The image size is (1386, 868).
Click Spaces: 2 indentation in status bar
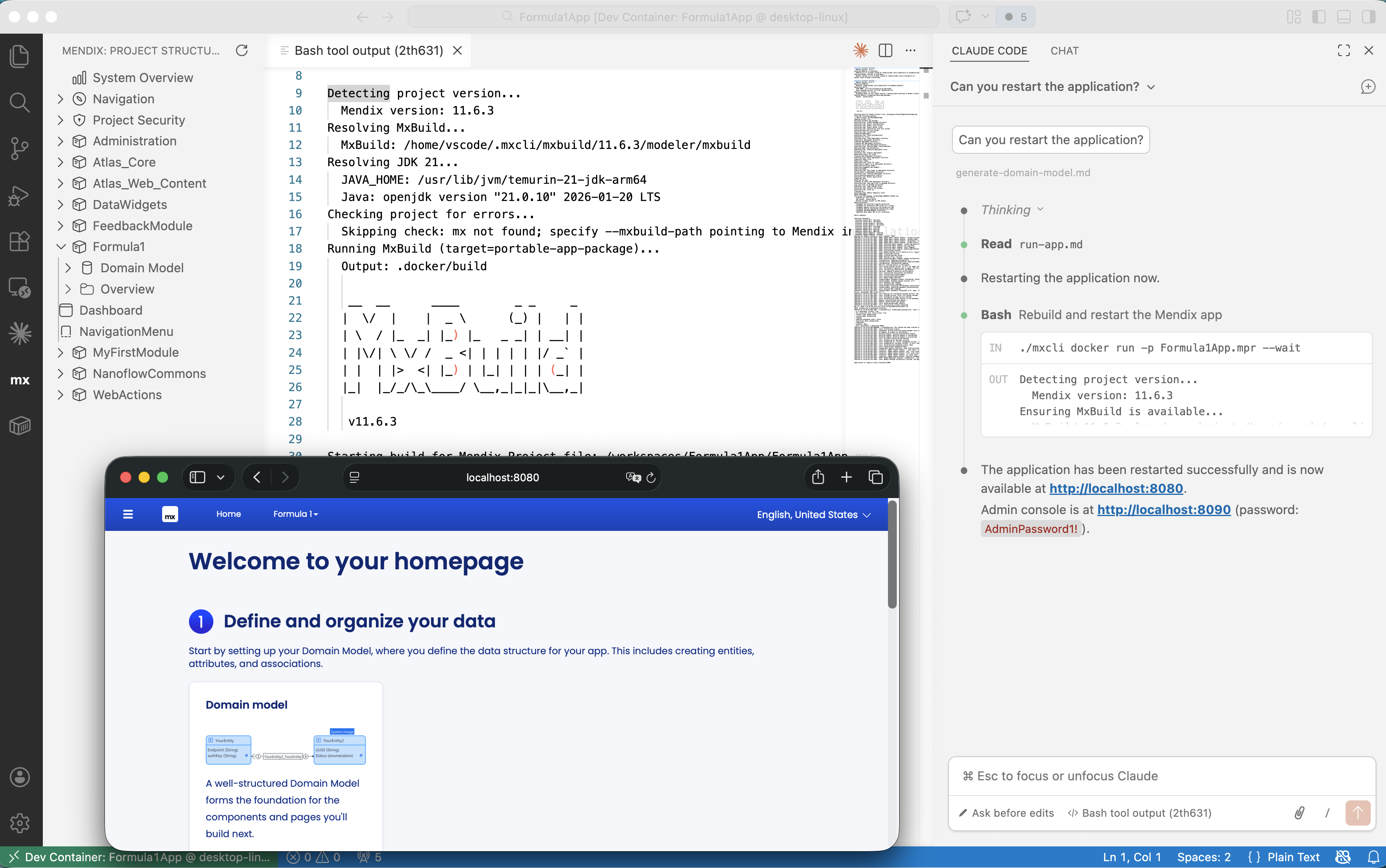tap(1203, 857)
